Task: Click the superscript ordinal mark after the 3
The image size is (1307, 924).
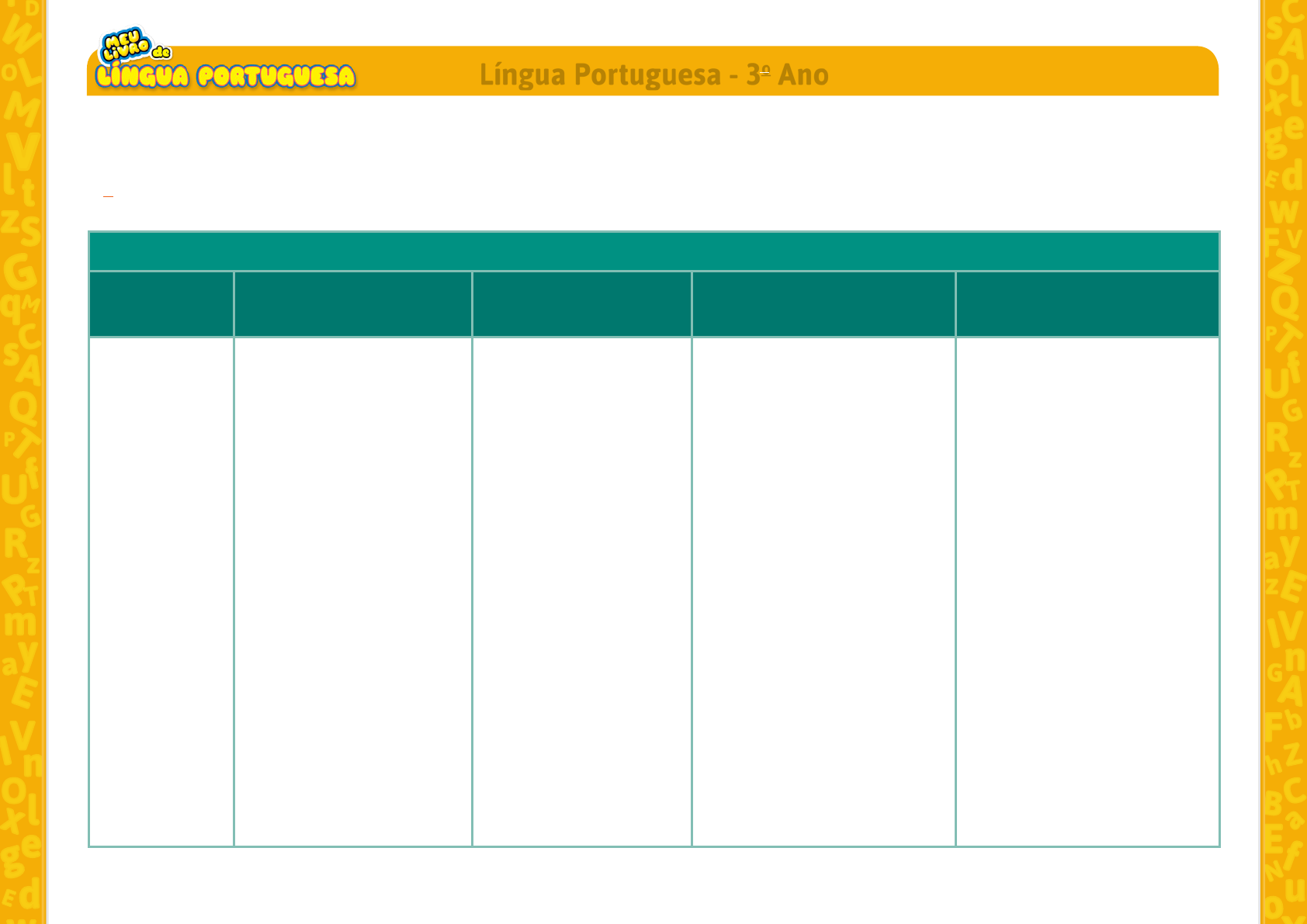Action: [765, 70]
